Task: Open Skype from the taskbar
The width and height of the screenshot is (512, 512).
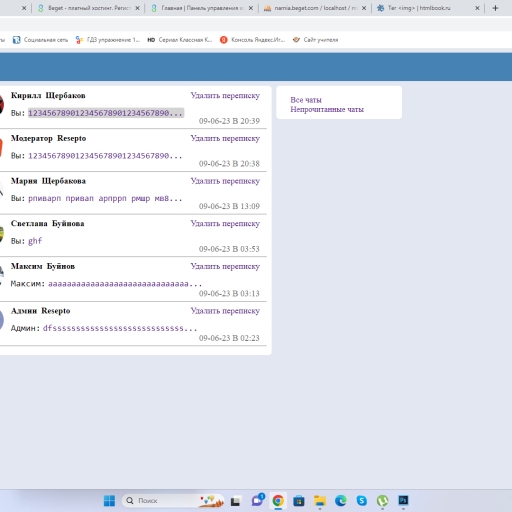Action: point(362,500)
